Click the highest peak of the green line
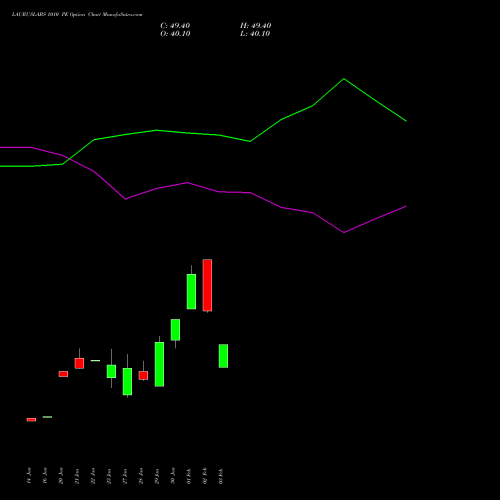500x500 pixels. 344,79
